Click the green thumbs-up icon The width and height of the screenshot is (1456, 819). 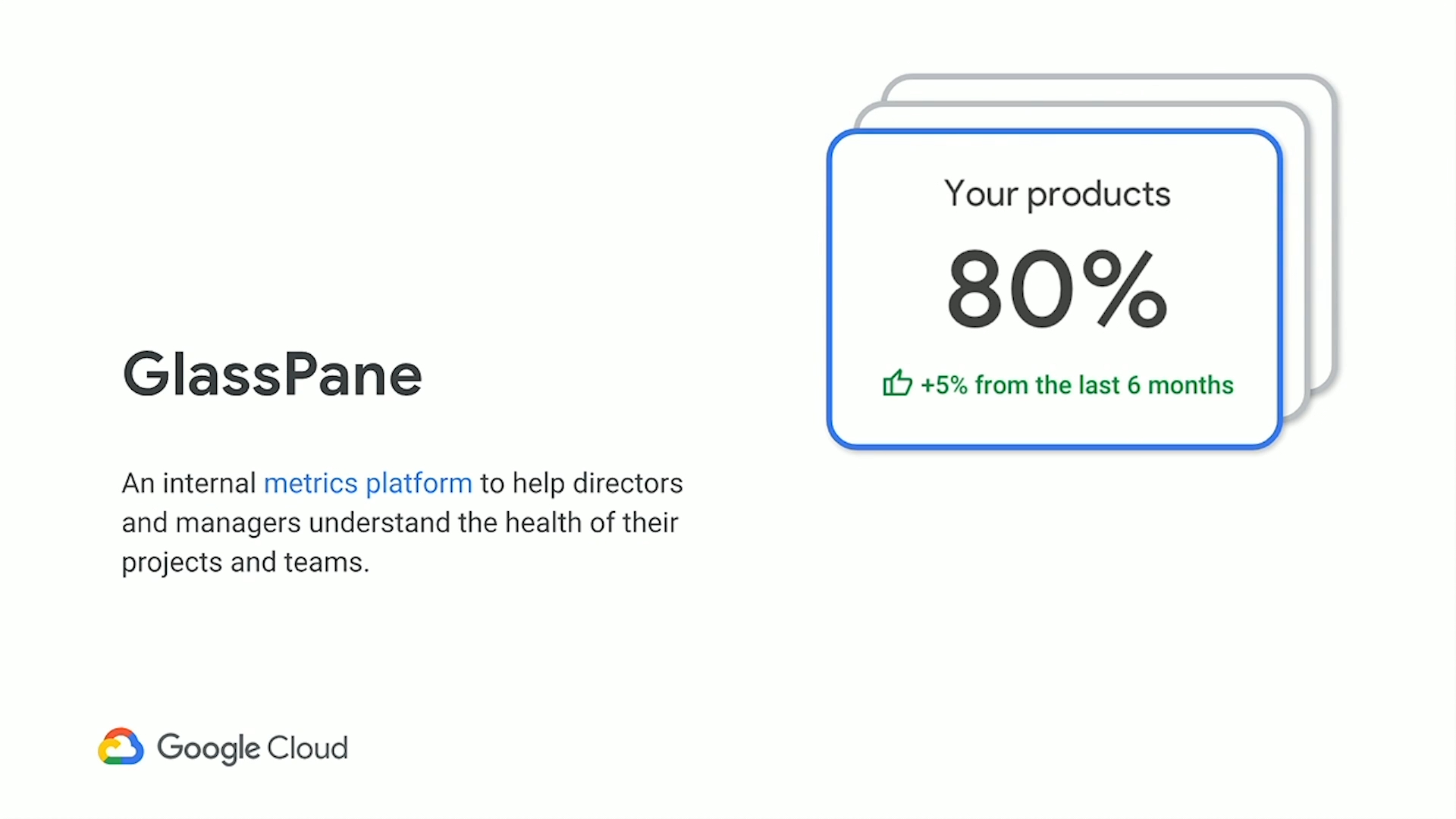point(897,384)
